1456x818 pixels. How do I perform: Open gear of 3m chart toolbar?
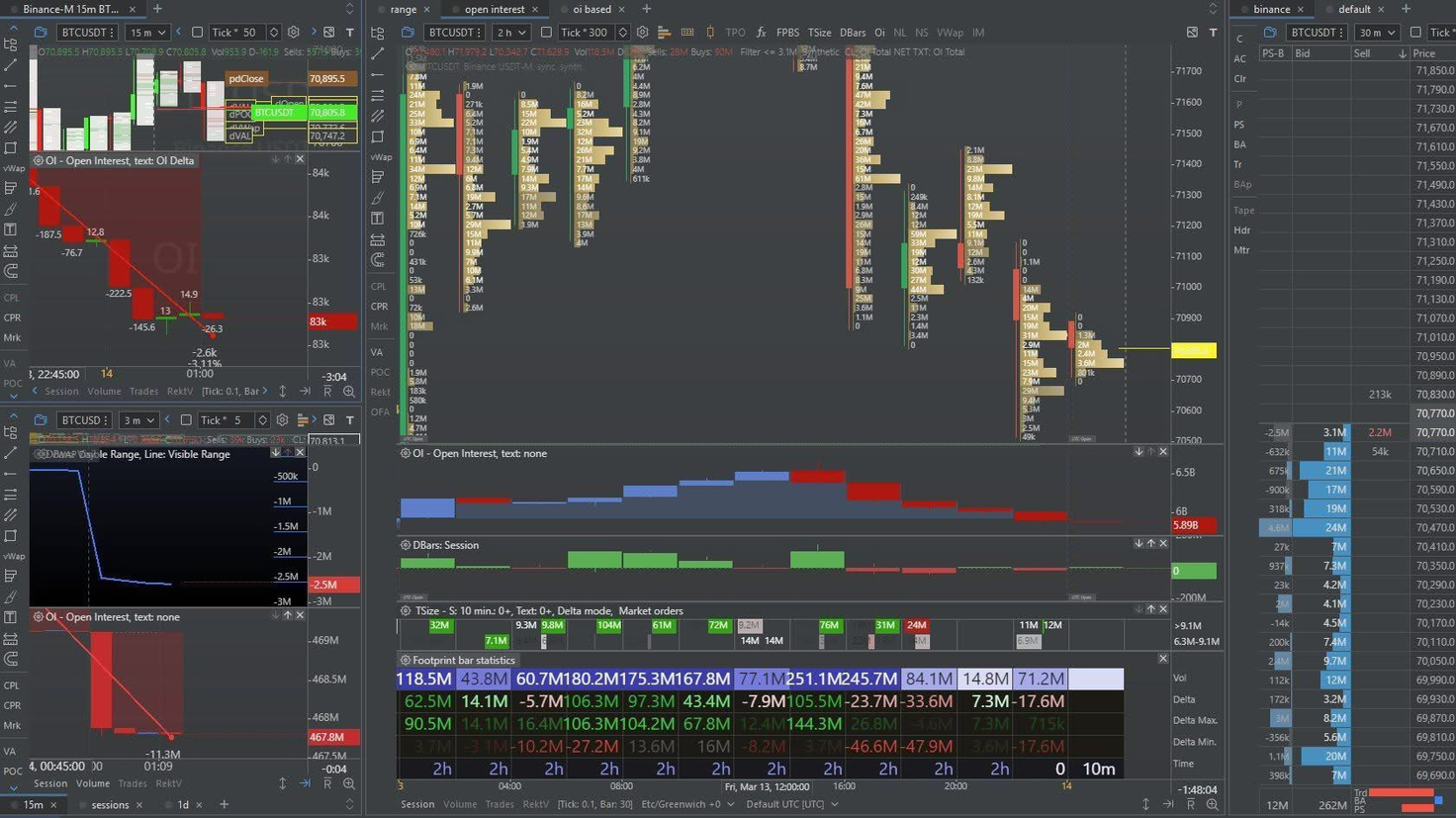pos(282,420)
